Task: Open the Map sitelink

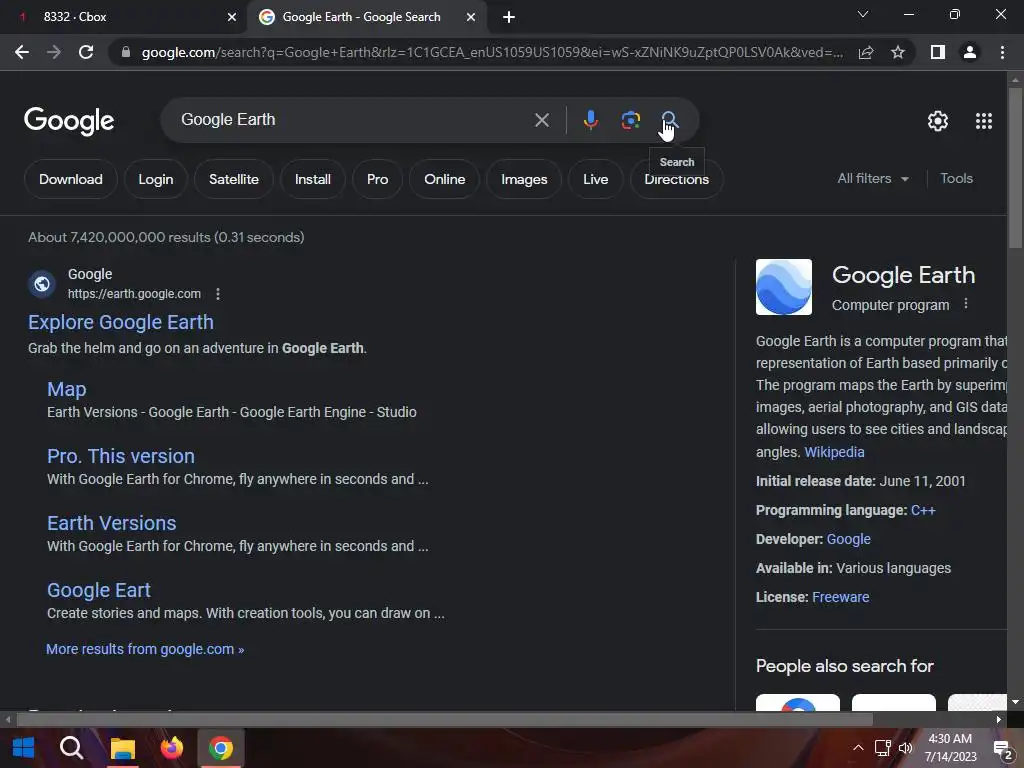Action: pos(67,389)
